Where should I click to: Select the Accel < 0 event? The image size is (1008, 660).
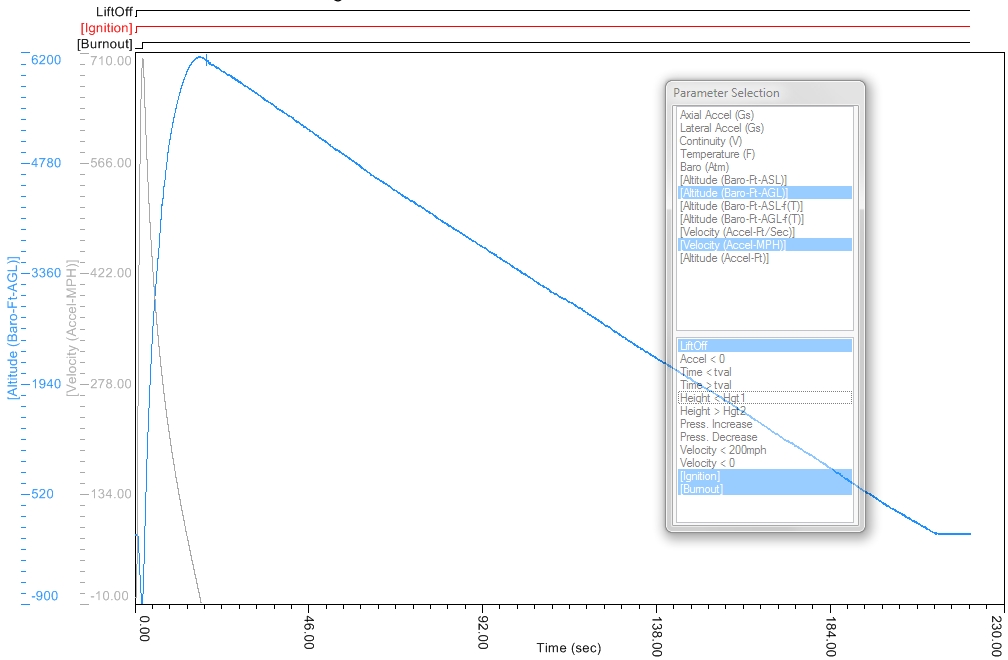pyautogui.click(x=764, y=359)
